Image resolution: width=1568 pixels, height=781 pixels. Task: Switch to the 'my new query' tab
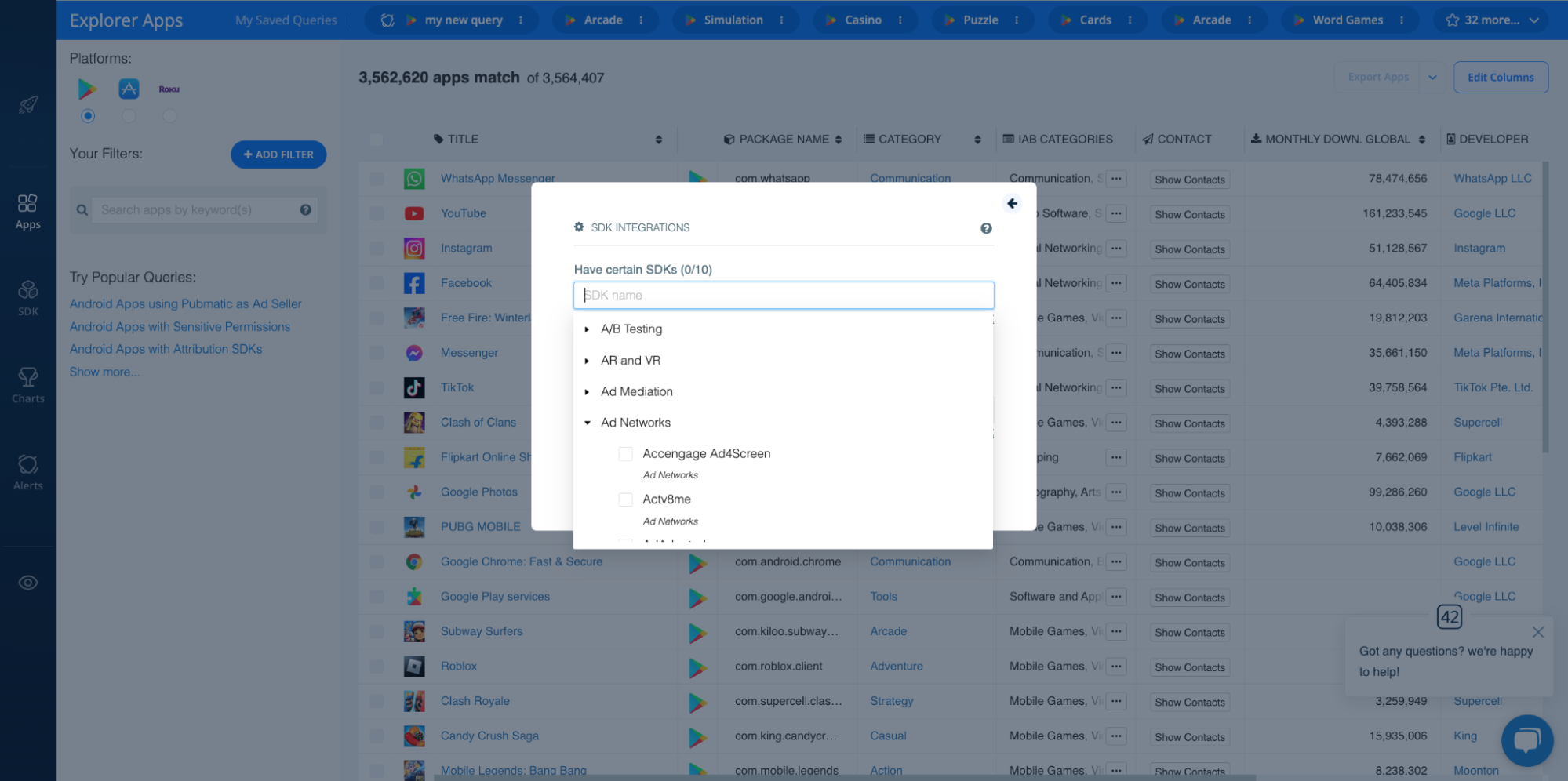pyautogui.click(x=464, y=20)
